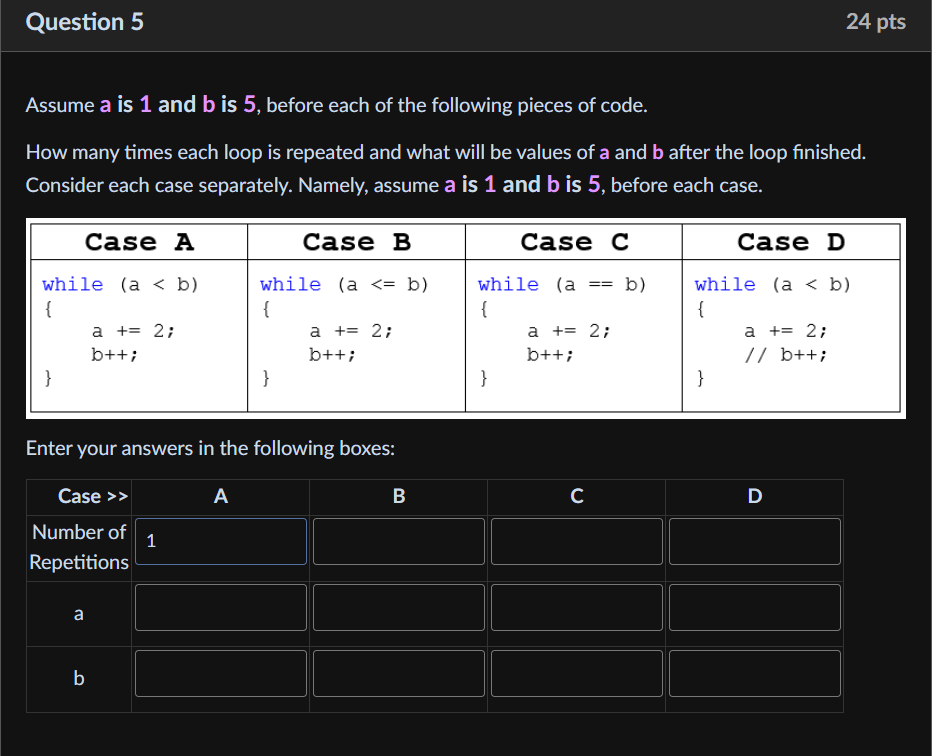Select the 'b' value box for case D

[755, 673]
